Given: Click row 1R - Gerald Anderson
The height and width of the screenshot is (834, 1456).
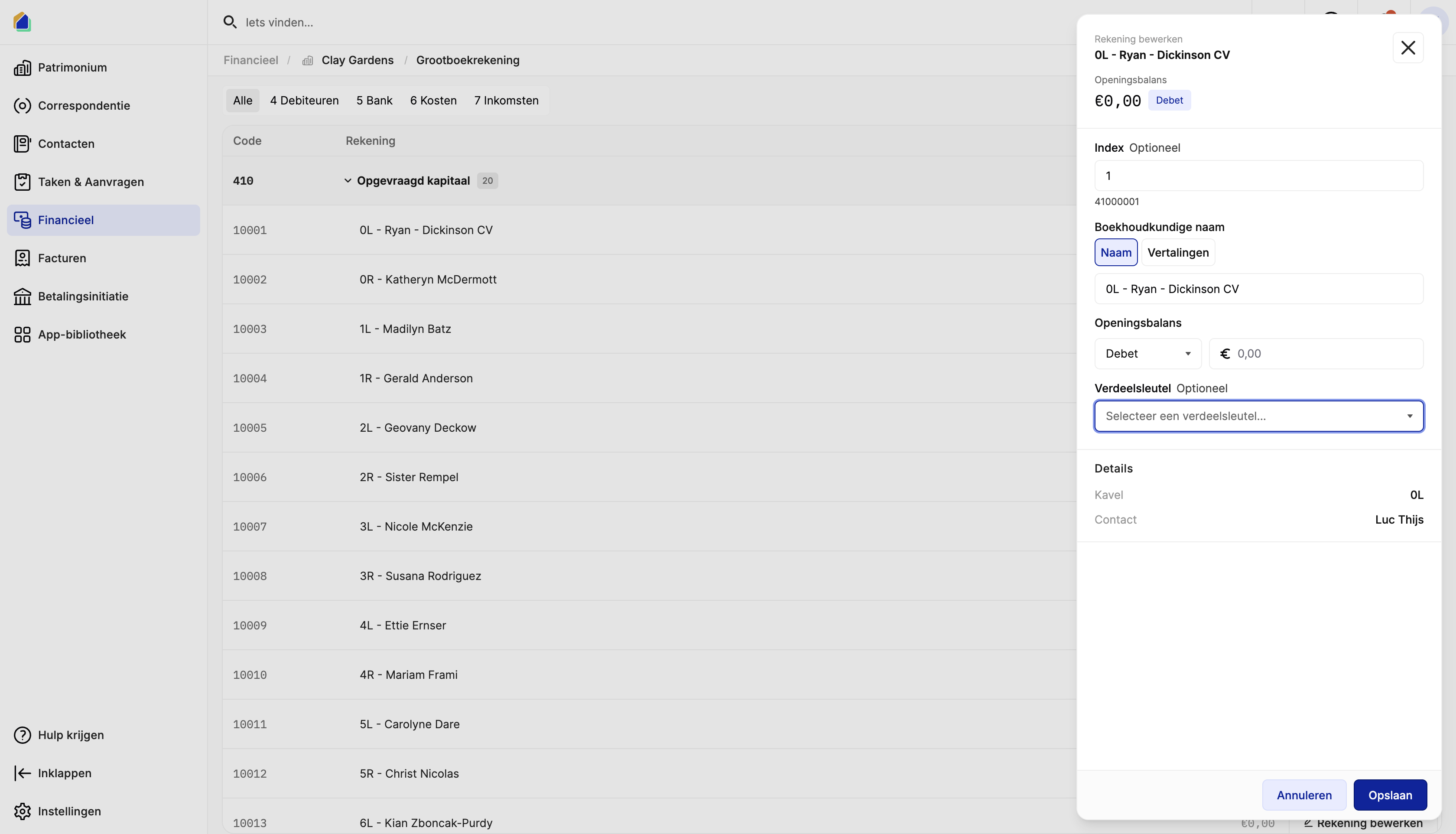Looking at the screenshot, I should (x=649, y=378).
